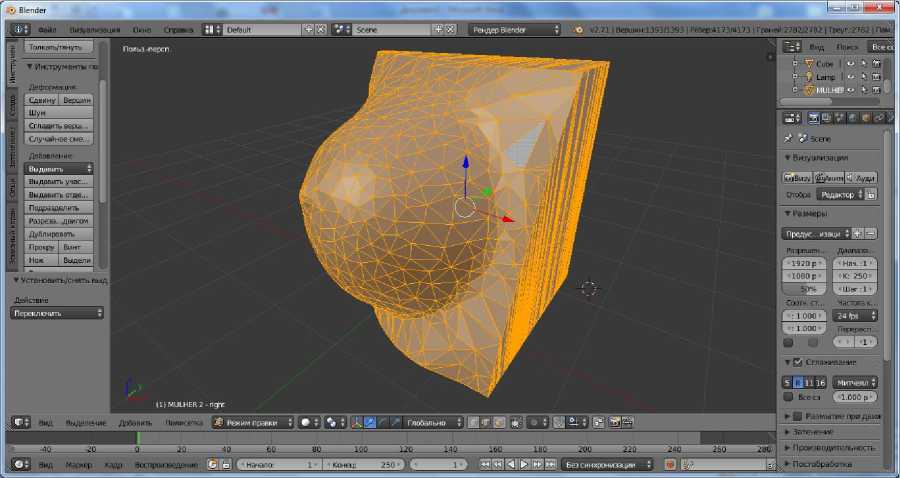Click the Lamp object icon in outliner

[x=808, y=76]
